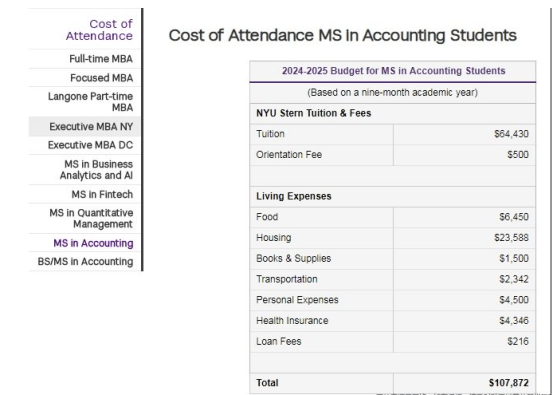The image size is (554, 395).
Task: Open Langone Part-time MBA cost page
Action: [90, 102]
